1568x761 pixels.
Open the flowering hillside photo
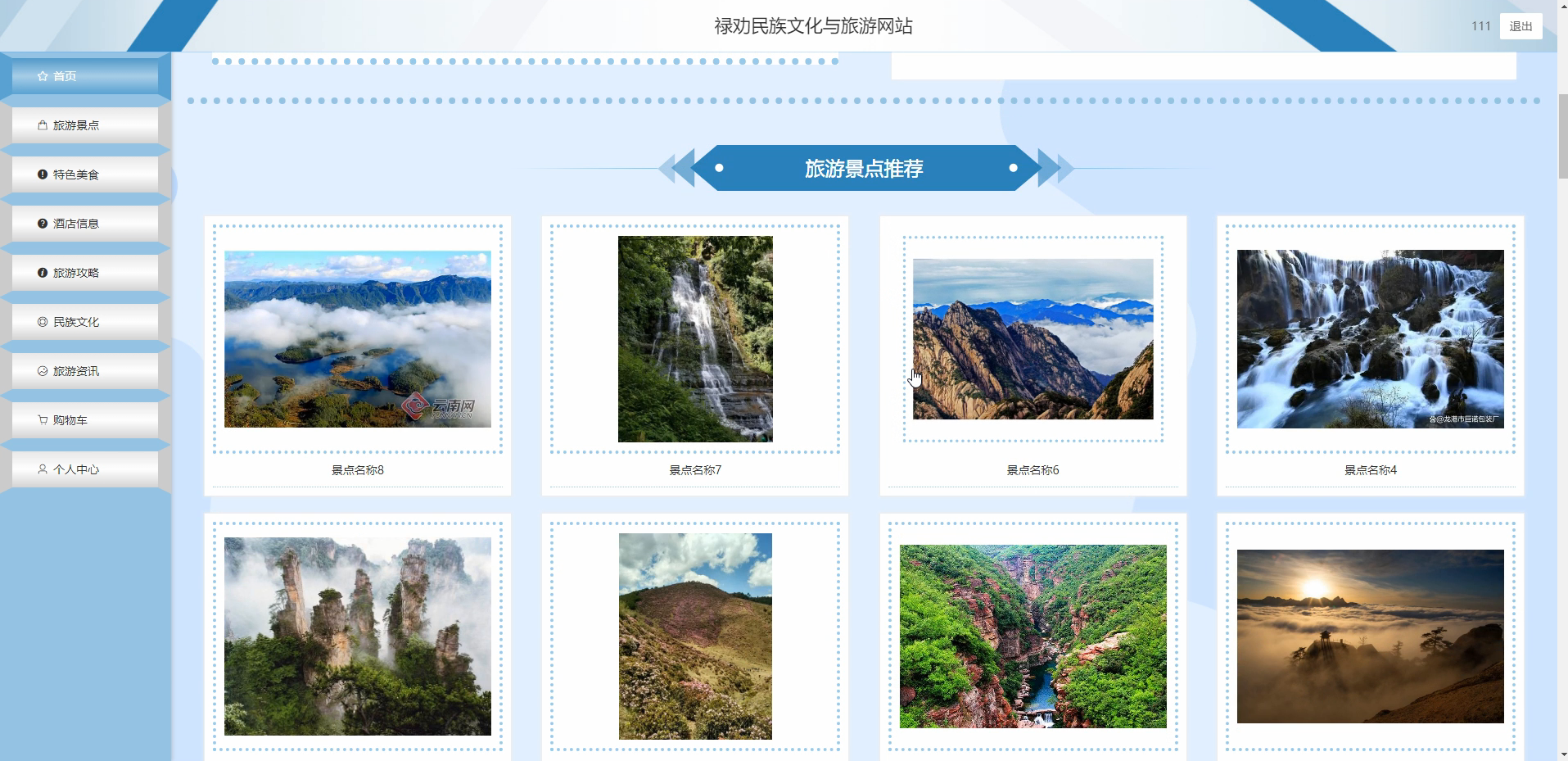click(695, 636)
